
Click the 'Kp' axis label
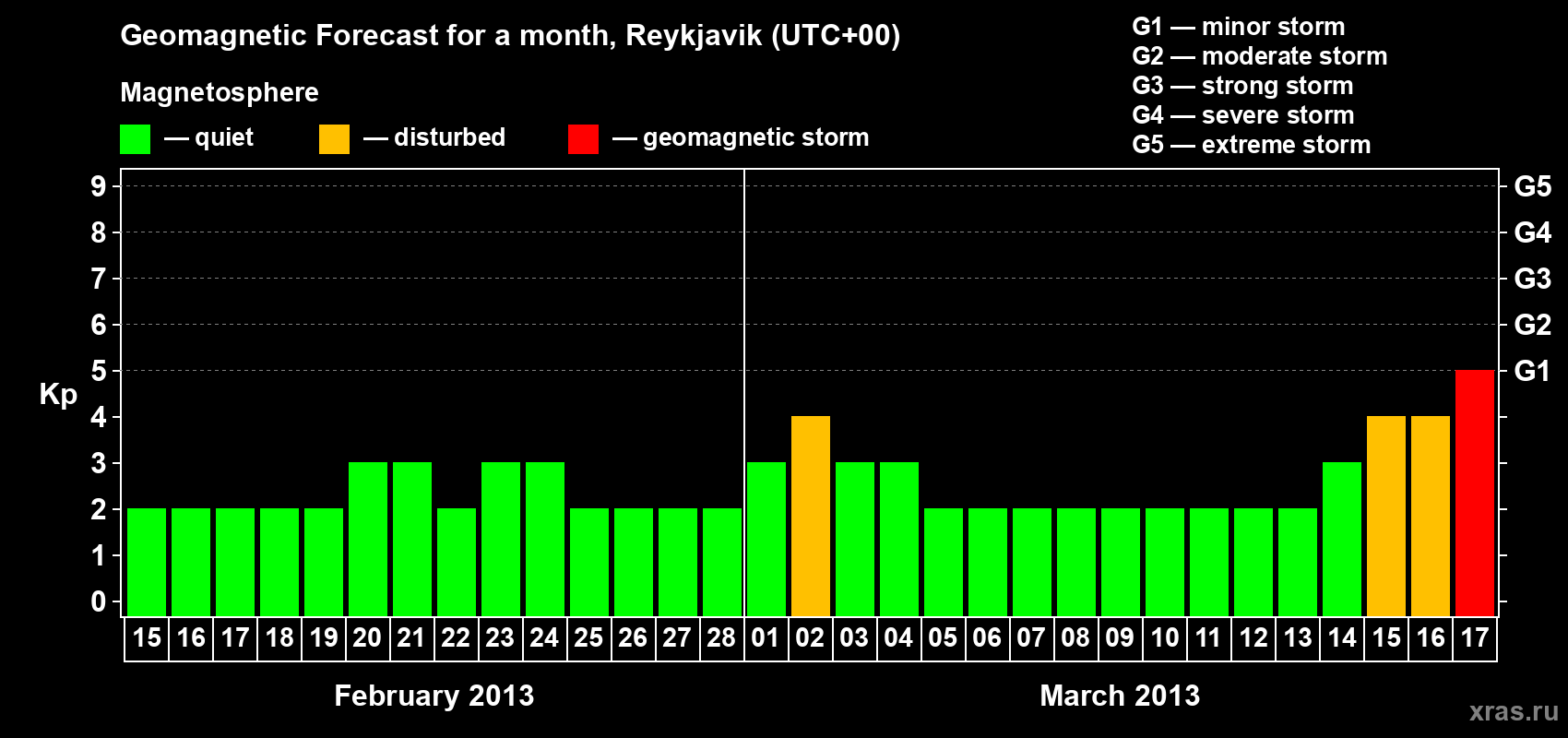point(58,395)
